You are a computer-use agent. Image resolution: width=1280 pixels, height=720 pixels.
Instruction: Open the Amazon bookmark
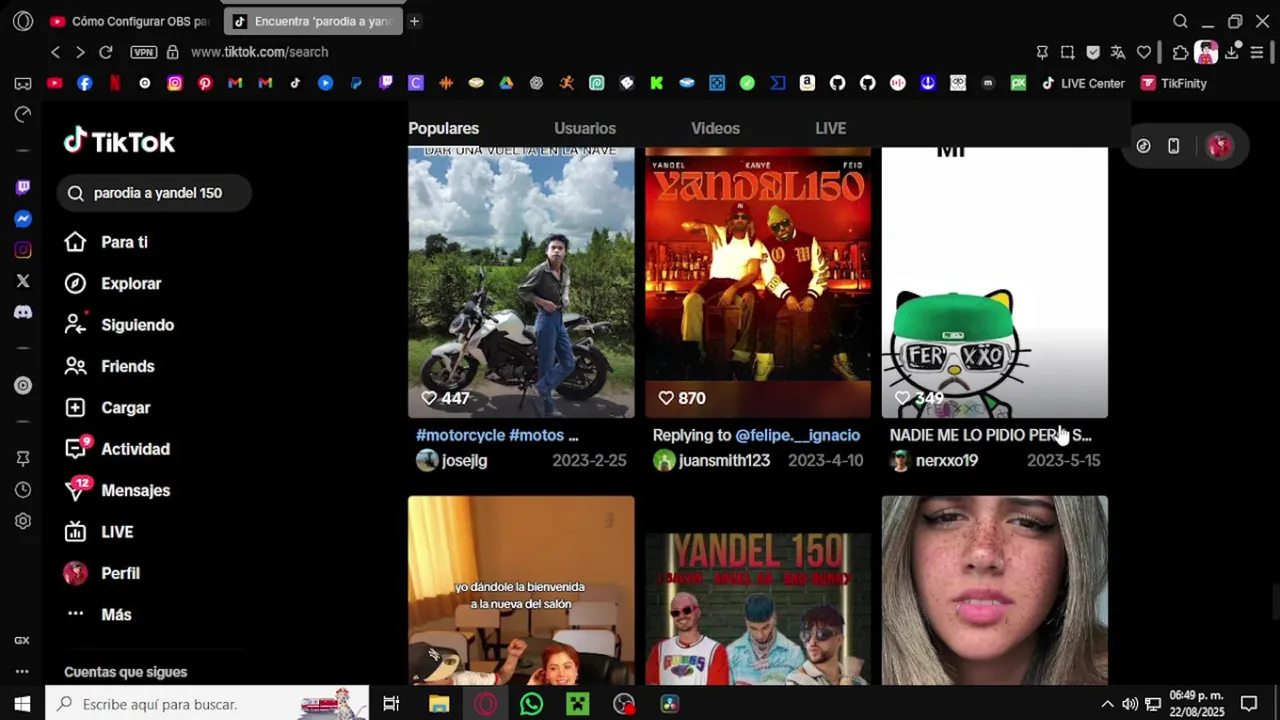tap(807, 83)
